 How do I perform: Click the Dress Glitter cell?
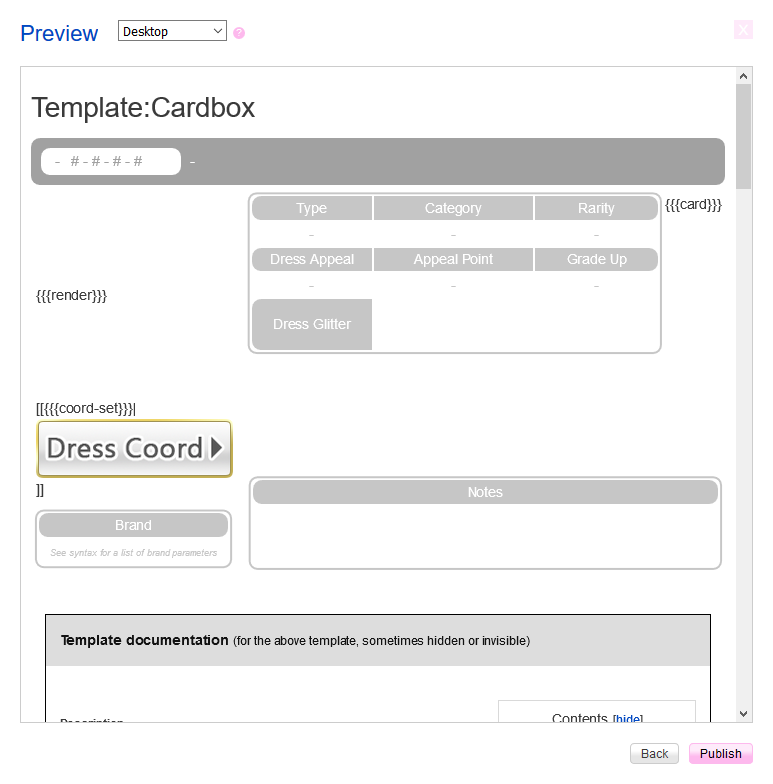pos(312,324)
